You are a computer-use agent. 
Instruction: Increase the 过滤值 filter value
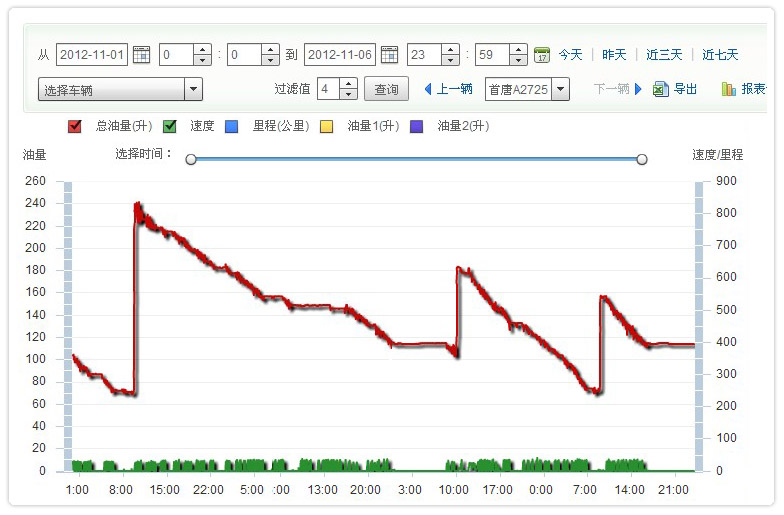coord(348,84)
